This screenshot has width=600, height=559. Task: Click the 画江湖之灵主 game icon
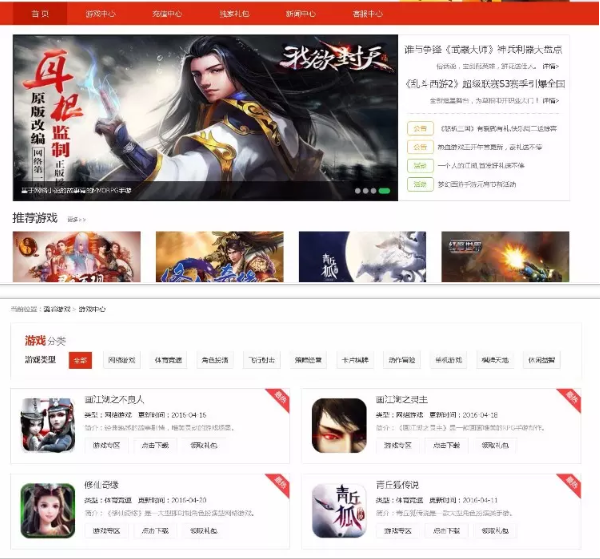(339, 425)
